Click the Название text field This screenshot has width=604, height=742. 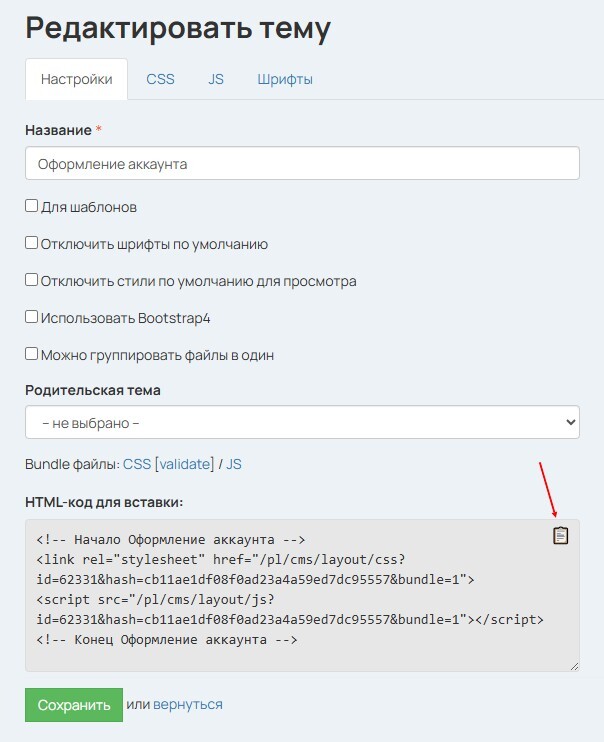[x=302, y=163]
